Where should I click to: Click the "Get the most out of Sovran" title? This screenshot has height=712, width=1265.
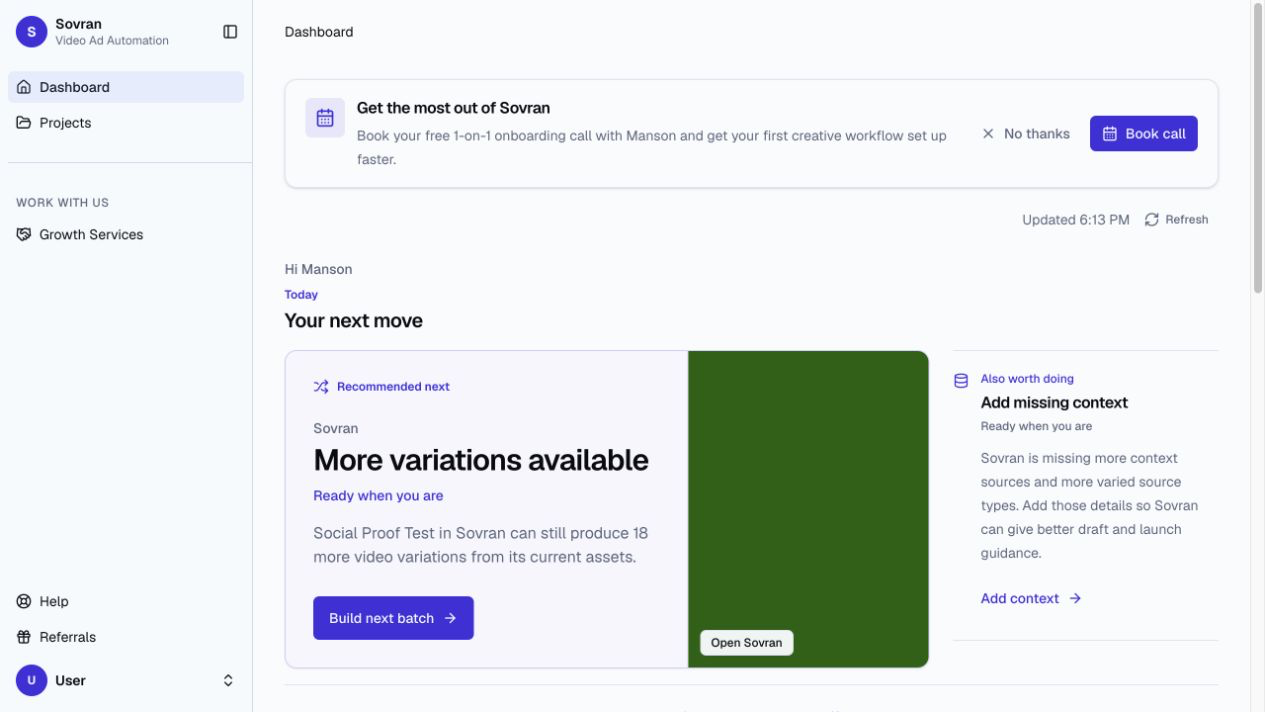453,108
